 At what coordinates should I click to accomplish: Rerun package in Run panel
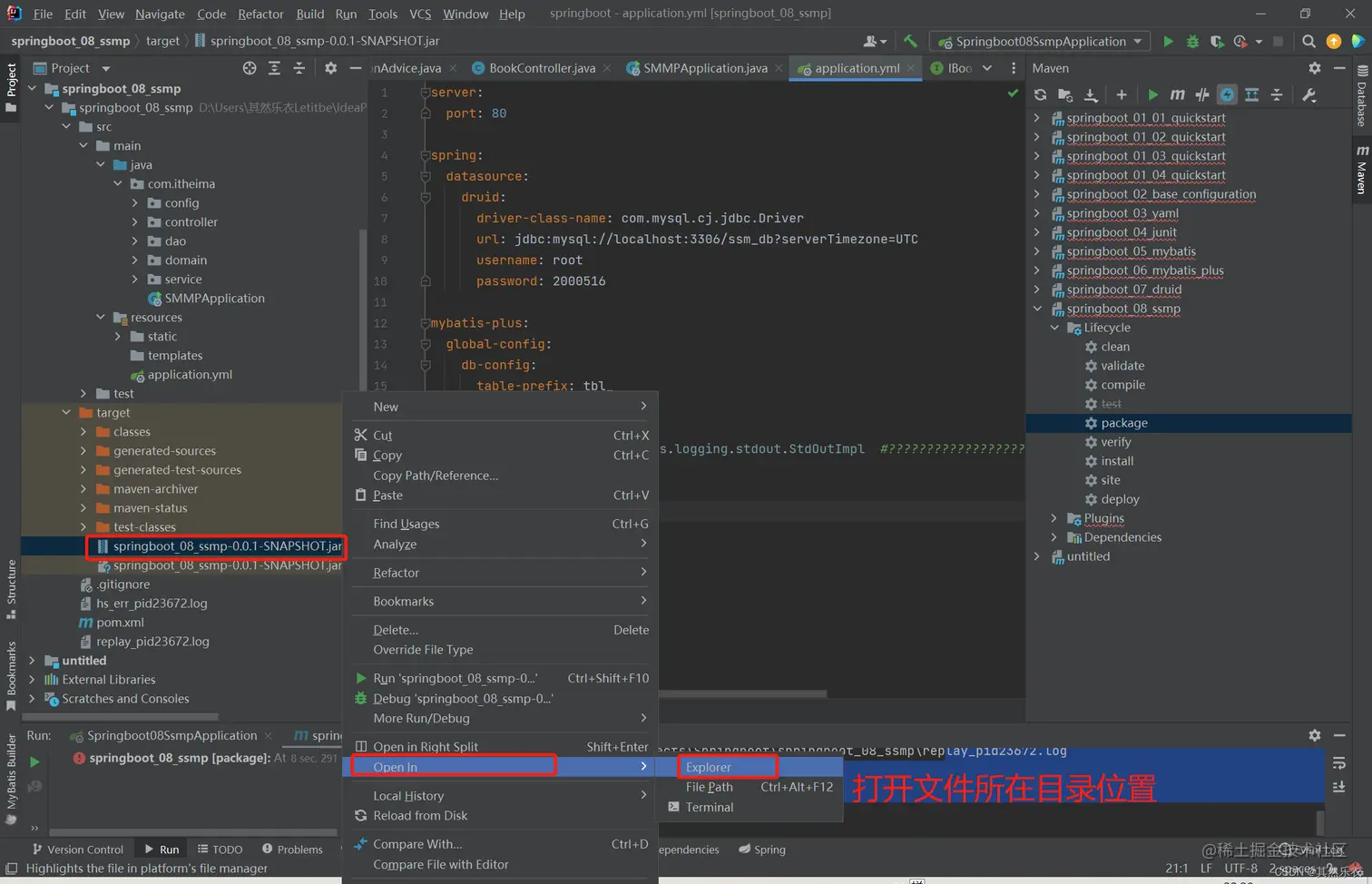click(x=34, y=762)
